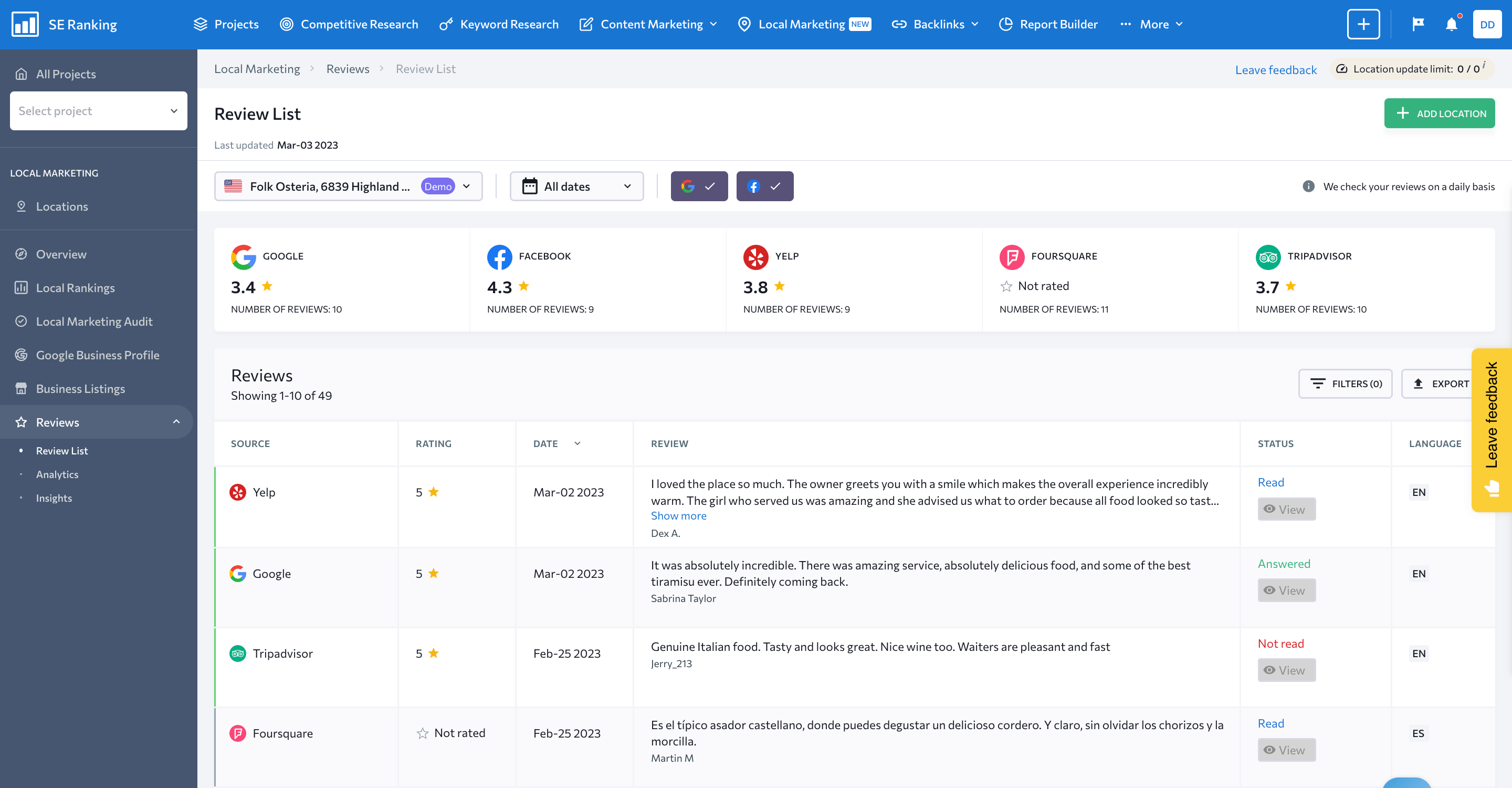Click Reviews in the breadcrumb
The image size is (1512, 788).
(x=348, y=69)
